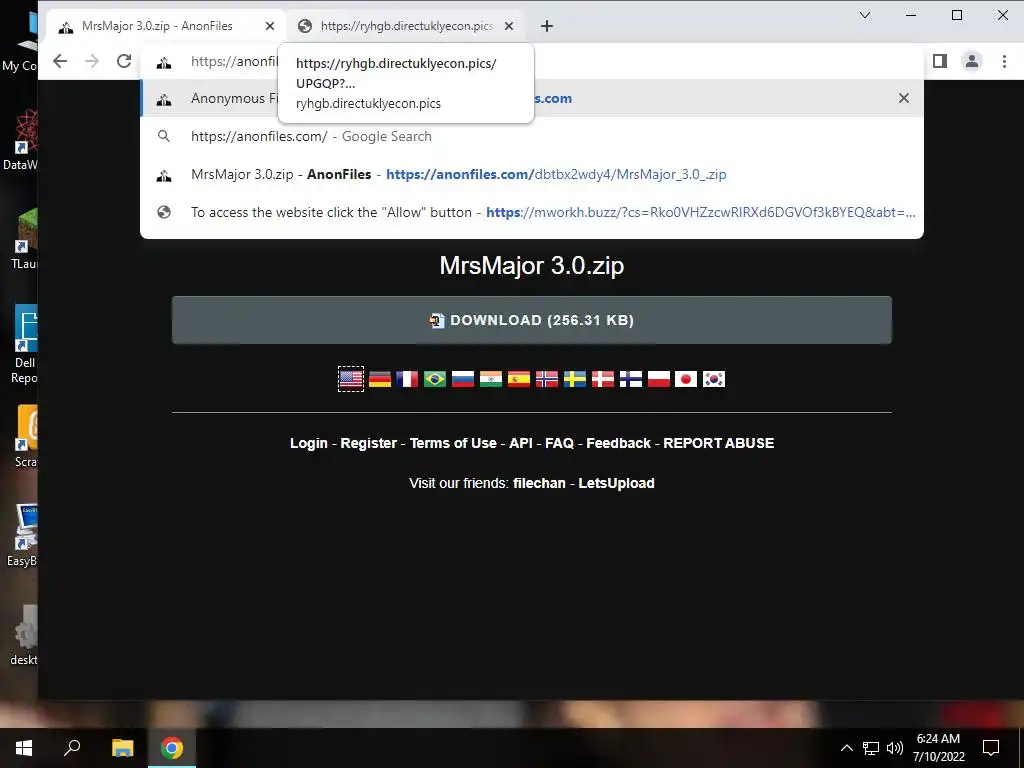Choose the German flag language
The image size is (1024, 768).
(379, 379)
